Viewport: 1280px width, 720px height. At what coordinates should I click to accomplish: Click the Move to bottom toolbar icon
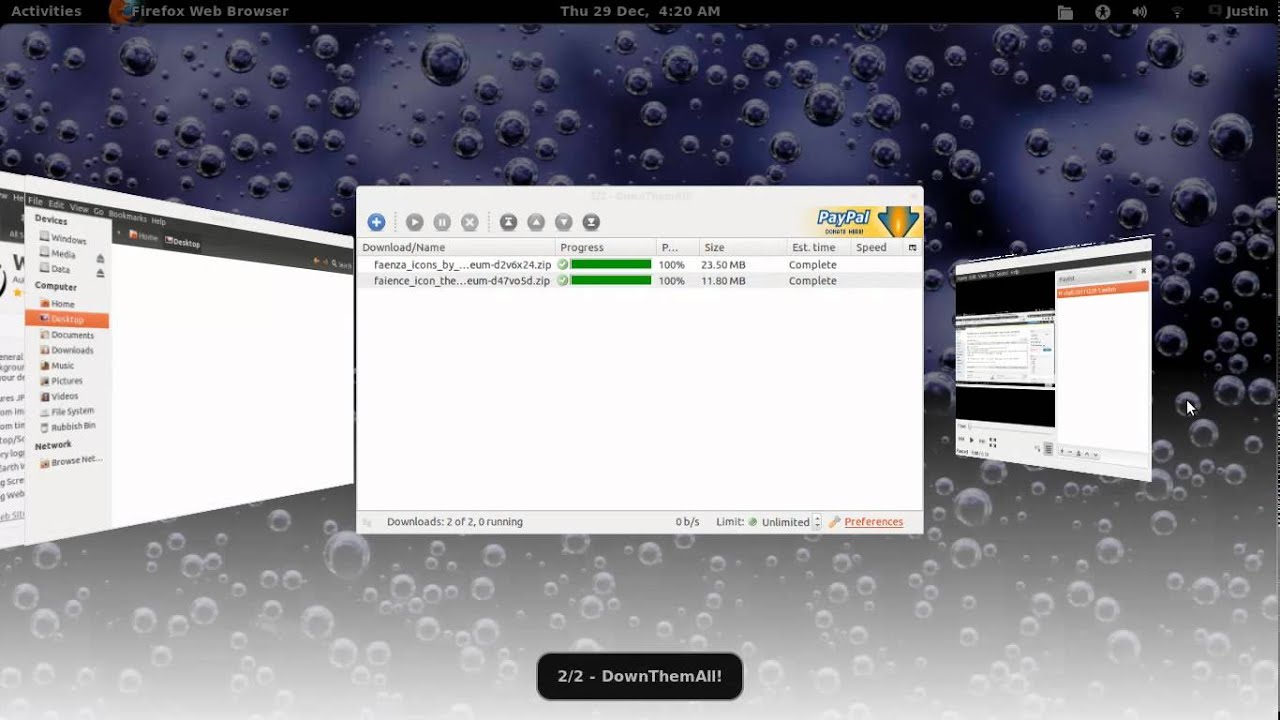click(591, 222)
